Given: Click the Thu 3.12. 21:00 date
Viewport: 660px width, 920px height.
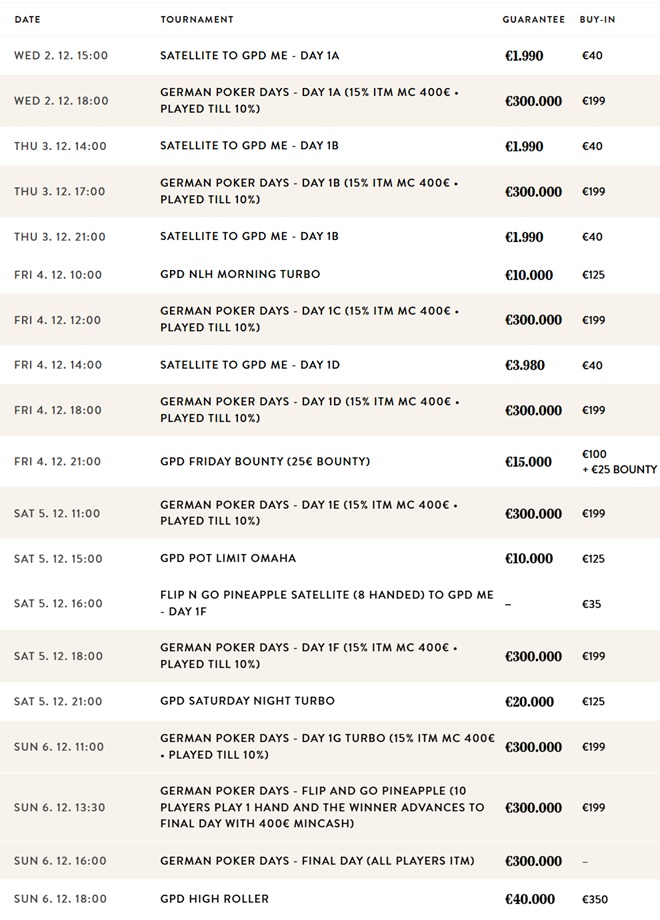Looking at the screenshot, I should point(60,236).
